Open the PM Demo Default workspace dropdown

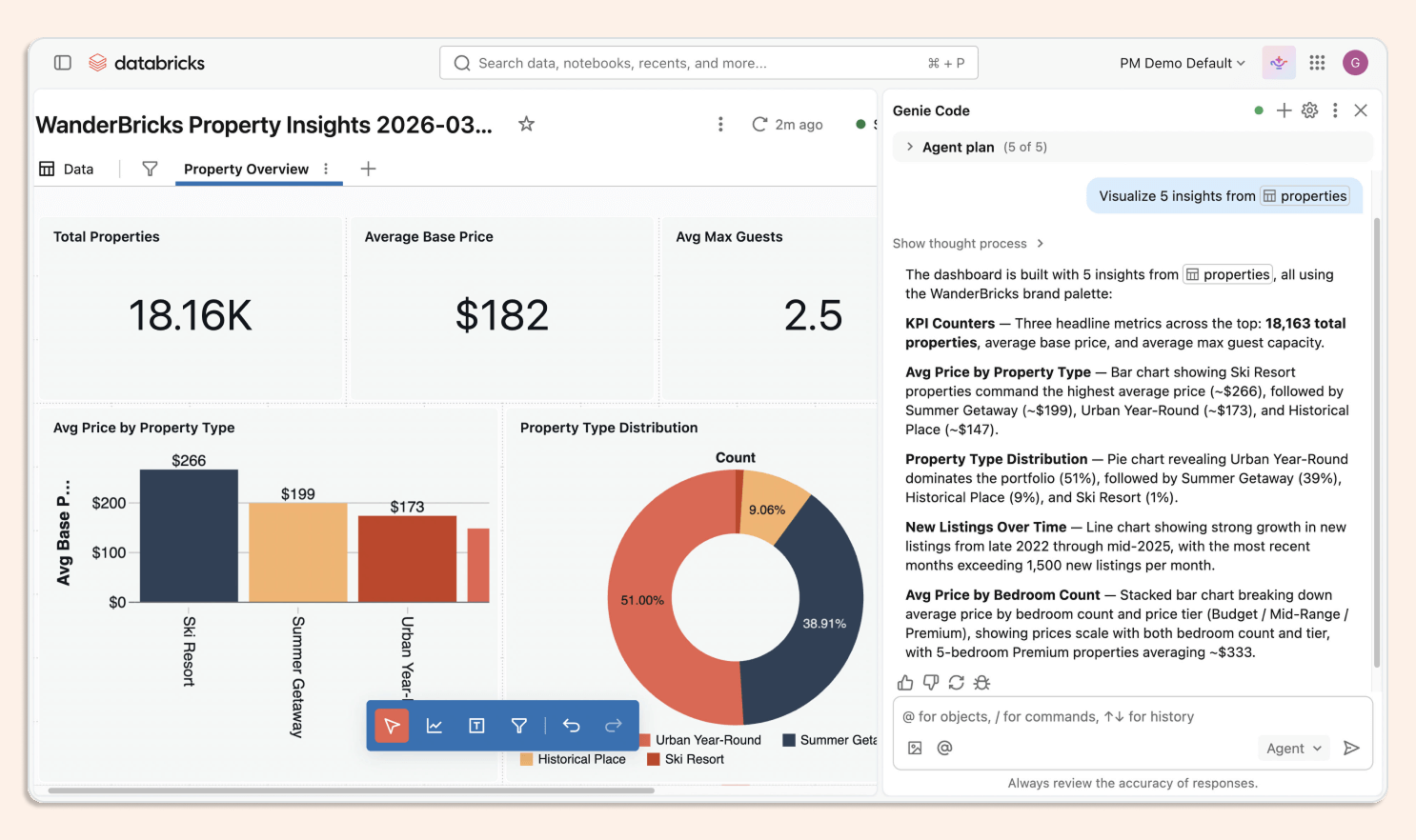(1183, 63)
